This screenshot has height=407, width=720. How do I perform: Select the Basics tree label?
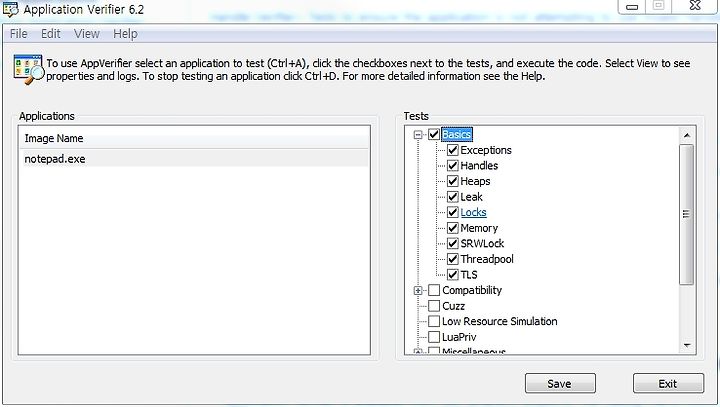pos(456,135)
